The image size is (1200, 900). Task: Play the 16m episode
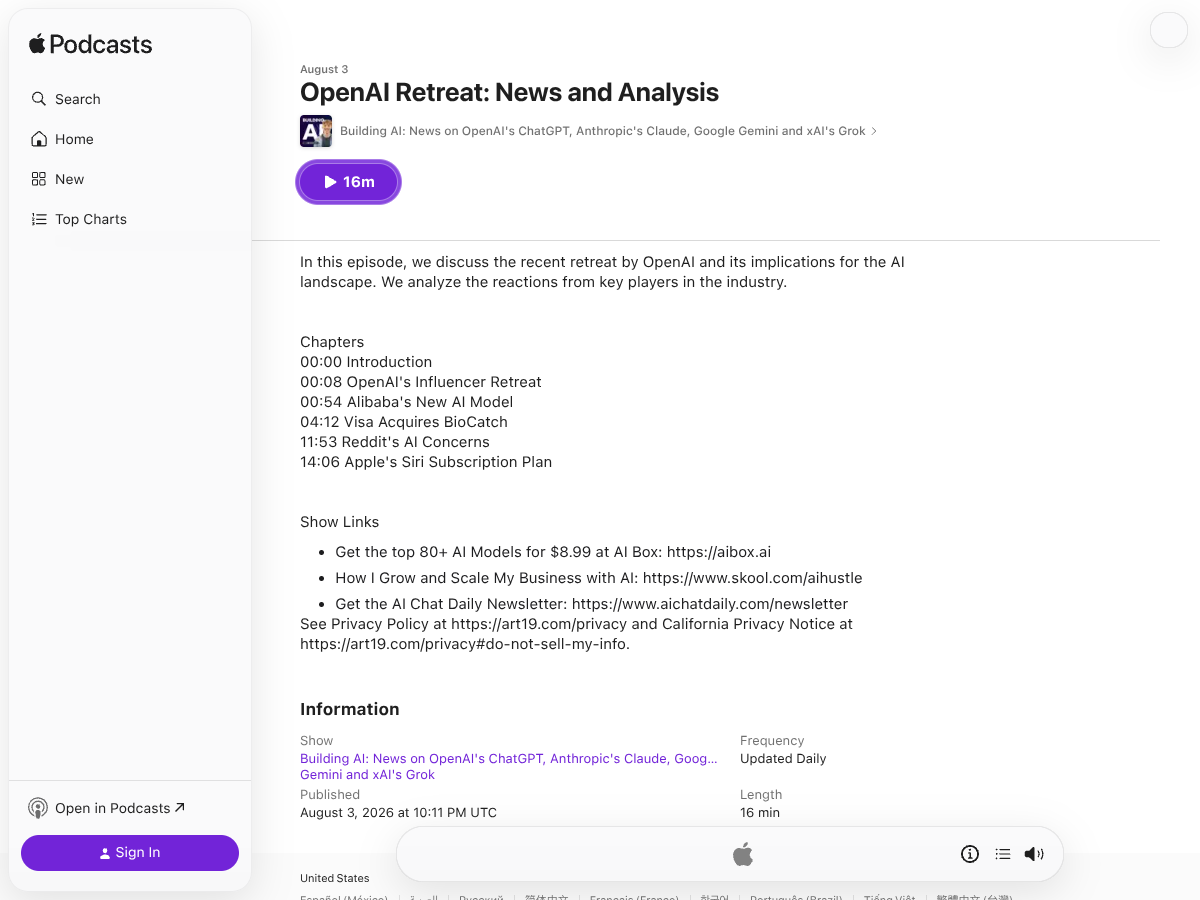coord(349,182)
